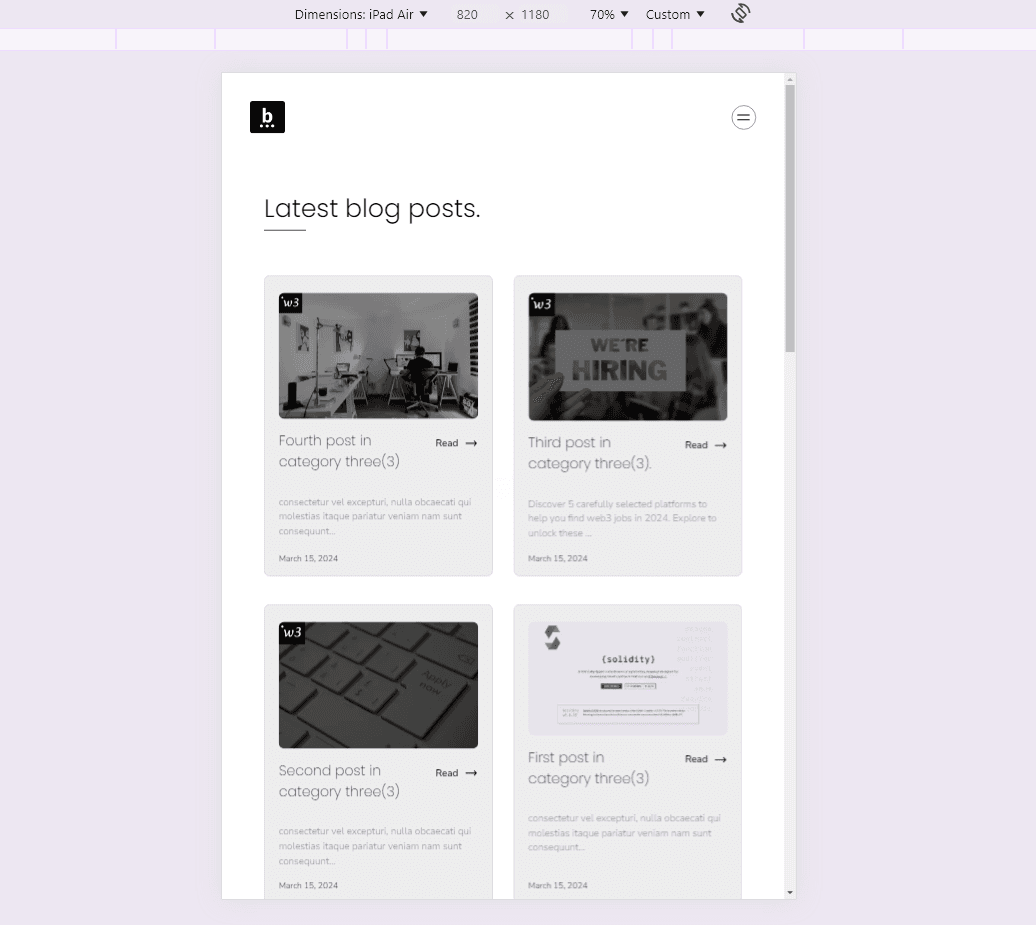Open the Custom throttling dropdown
The image size is (1036, 925).
pos(675,15)
